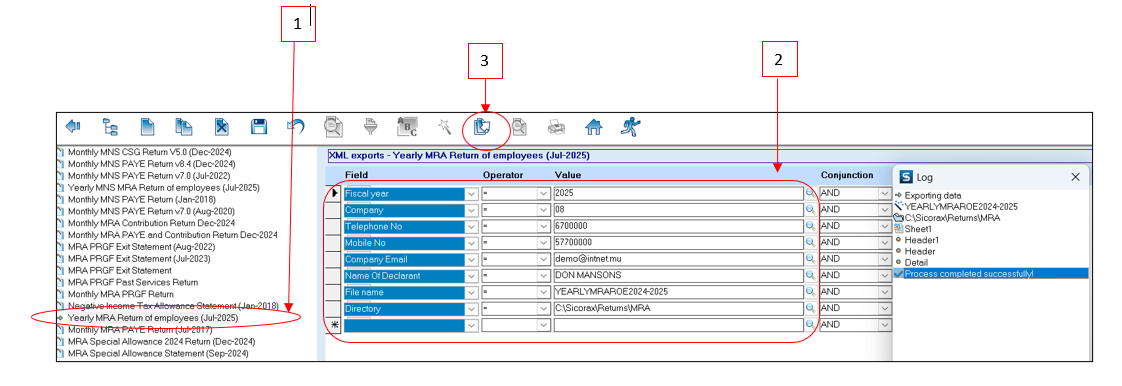Viewport: 1122px width, 386px height.
Task: Open the Telephone No field dropdown
Action: [x=471, y=226]
